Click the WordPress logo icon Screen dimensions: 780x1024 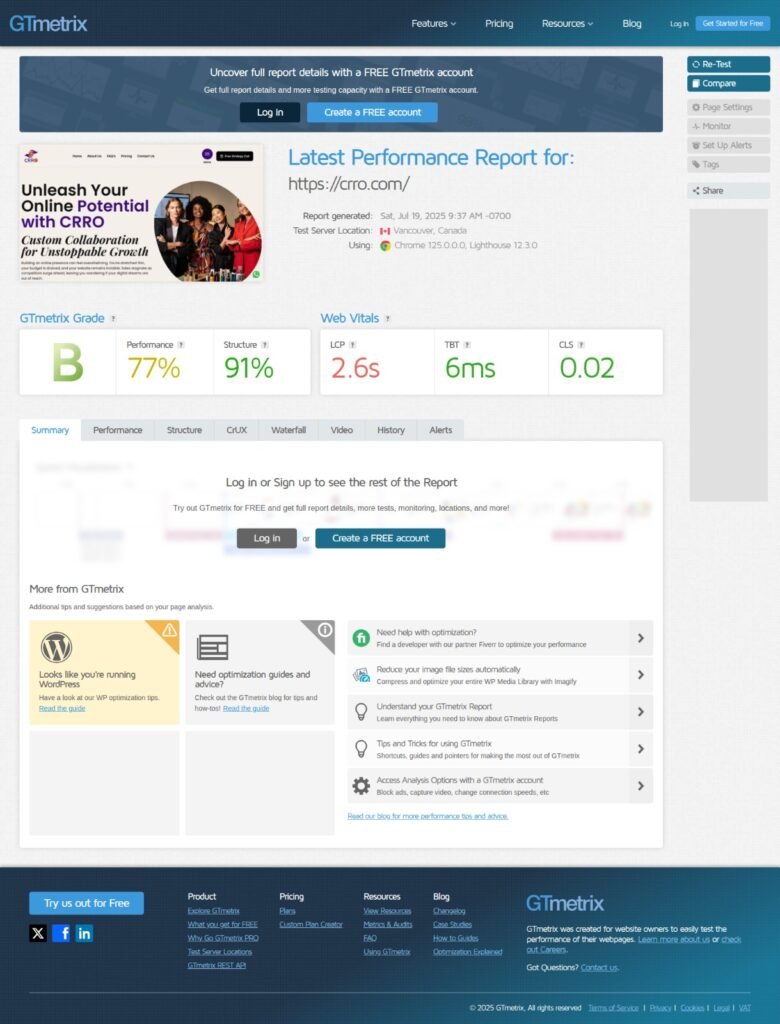pyautogui.click(x=56, y=648)
